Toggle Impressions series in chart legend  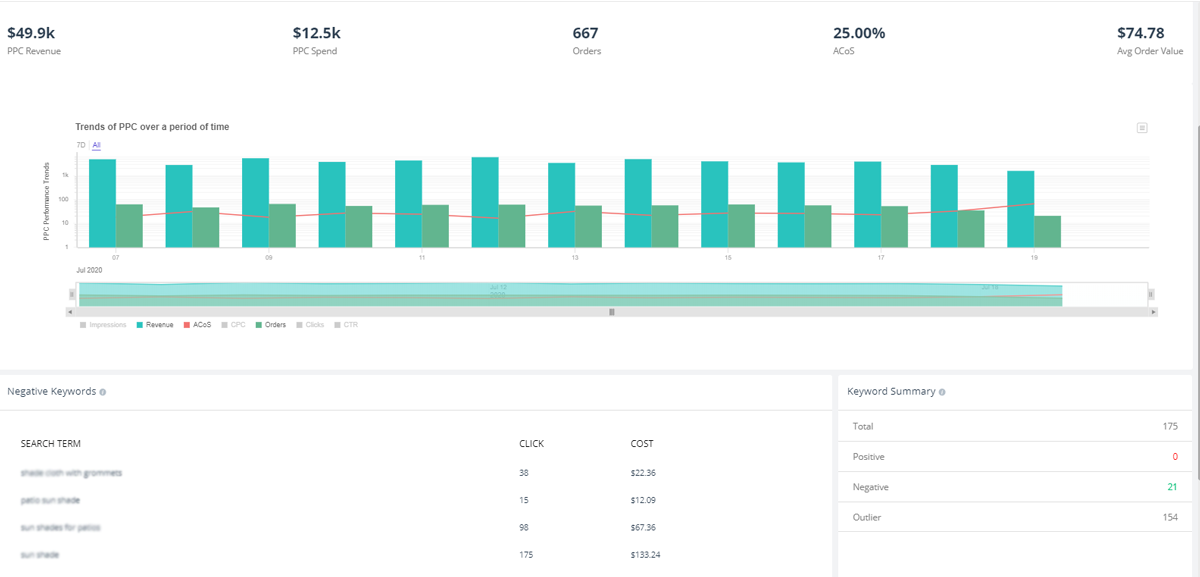(107, 325)
